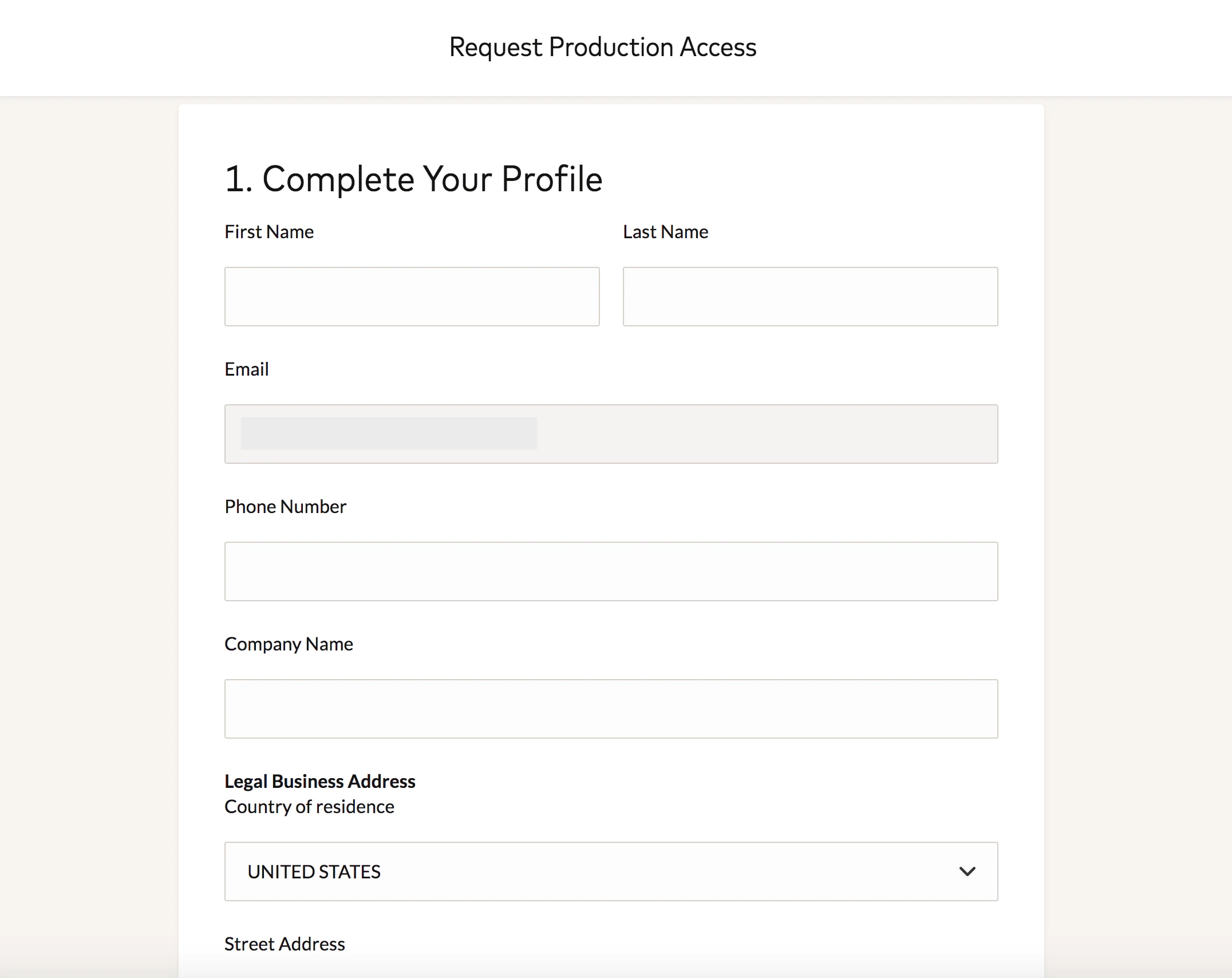The height and width of the screenshot is (978, 1232).
Task: Click the Legal Business Address heading
Action: pos(319,782)
